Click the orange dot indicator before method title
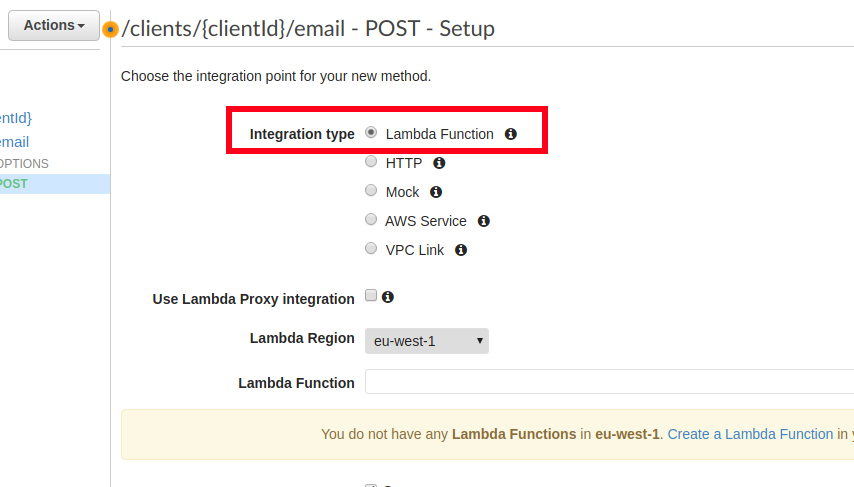This screenshot has width=854, height=487. [110, 29]
